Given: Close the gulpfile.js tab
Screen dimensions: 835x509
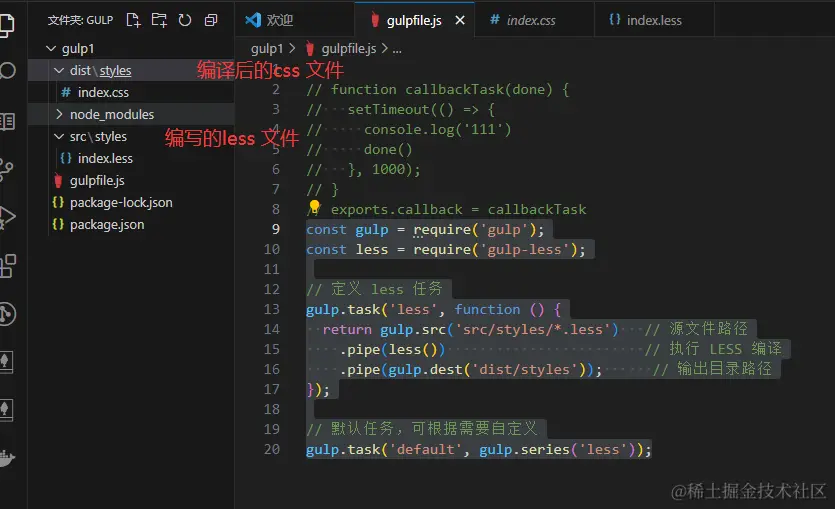Looking at the screenshot, I should (460, 20).
